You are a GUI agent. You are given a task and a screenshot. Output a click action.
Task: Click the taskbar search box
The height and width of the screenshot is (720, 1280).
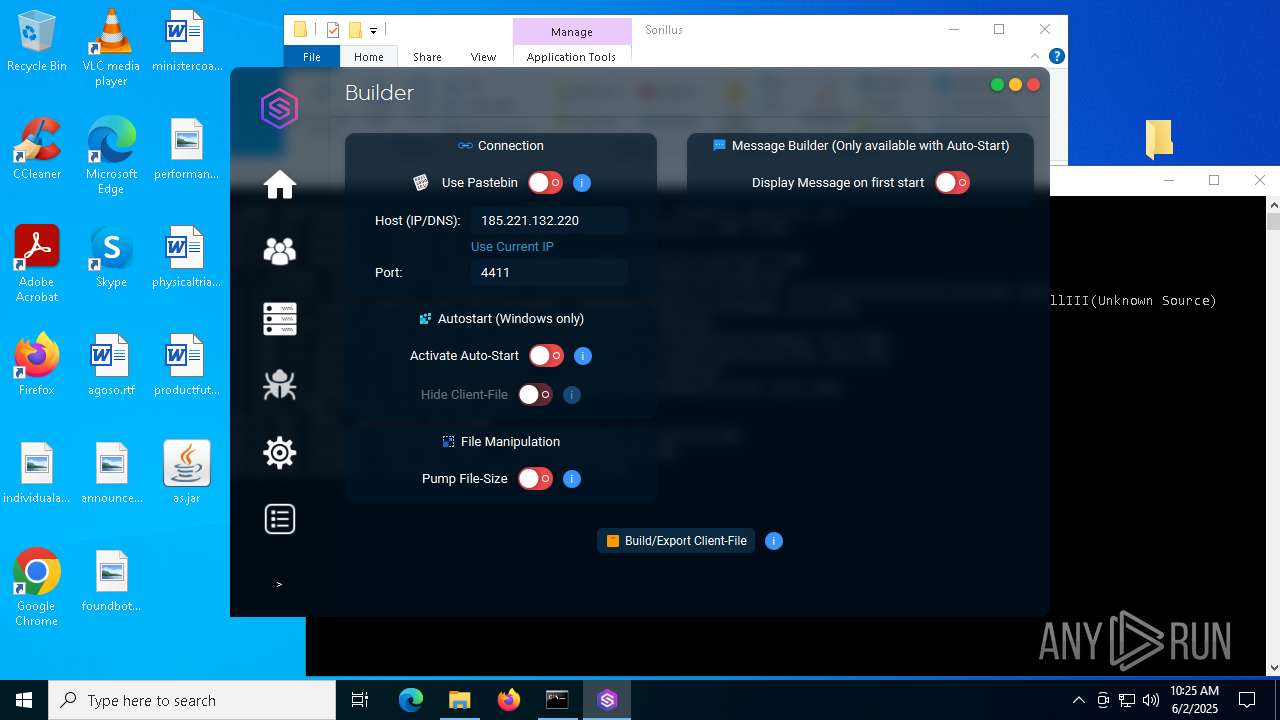click(x=192, y=700)
